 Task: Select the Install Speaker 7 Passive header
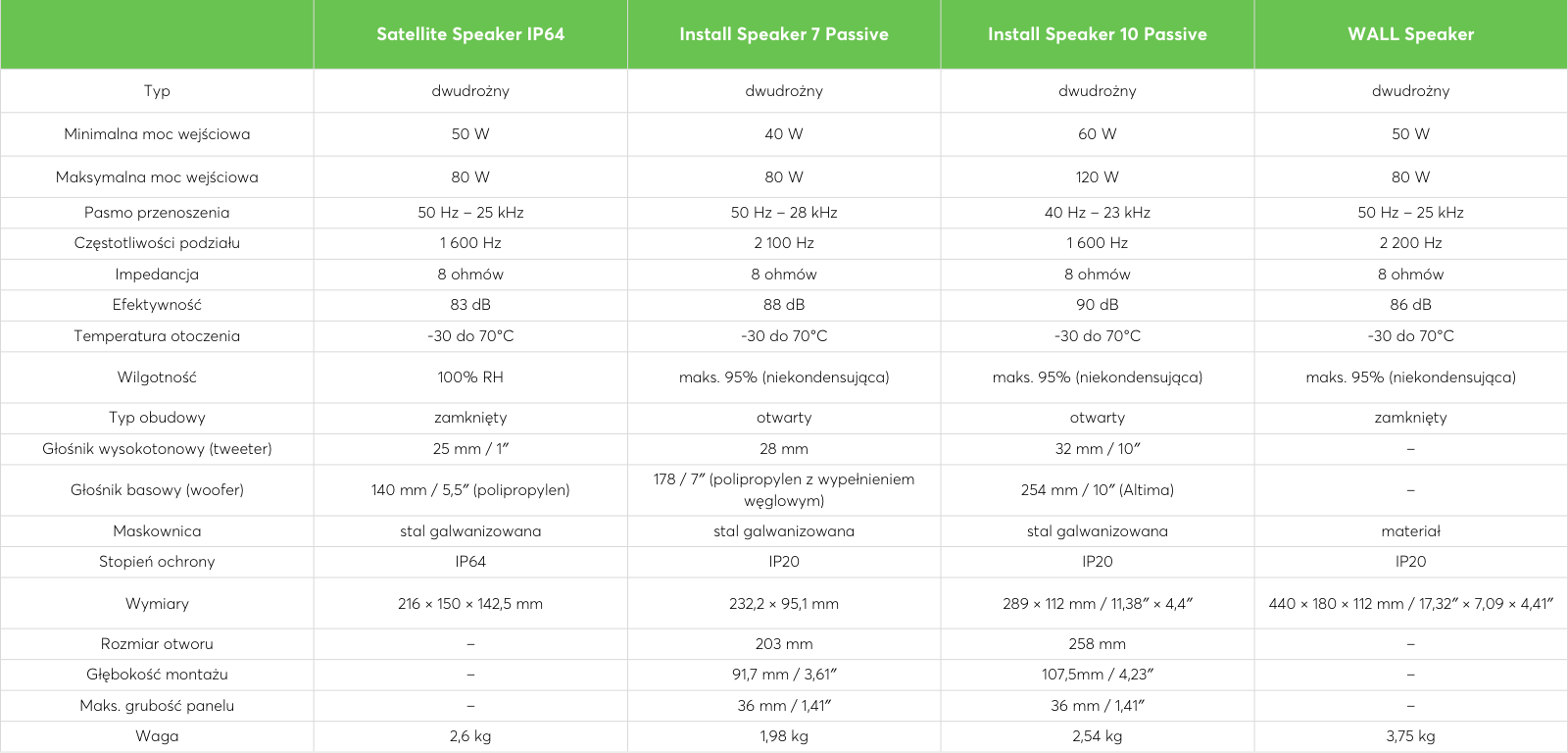784,34
